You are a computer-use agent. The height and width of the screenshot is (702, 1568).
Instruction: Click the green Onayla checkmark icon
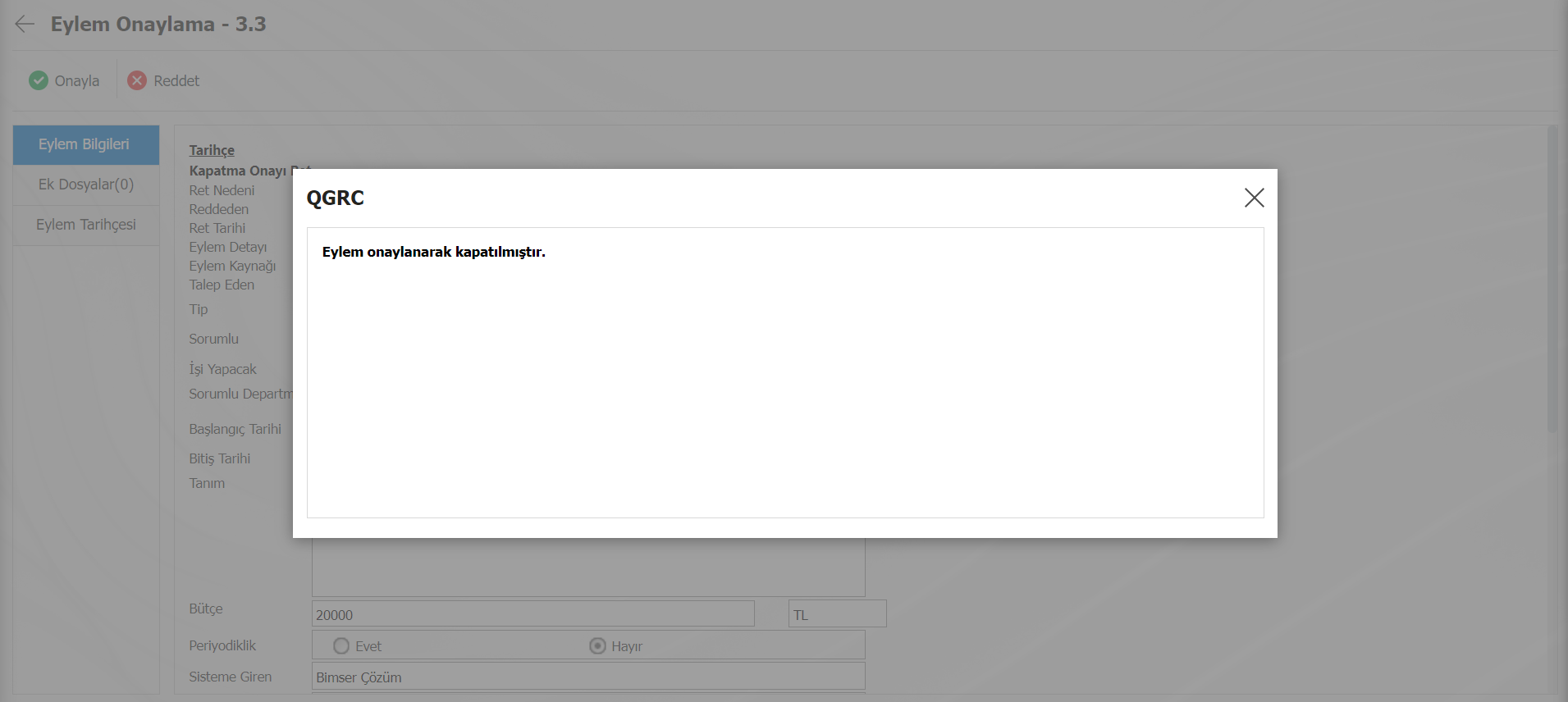pyautogui.click(x=39, y=80)
